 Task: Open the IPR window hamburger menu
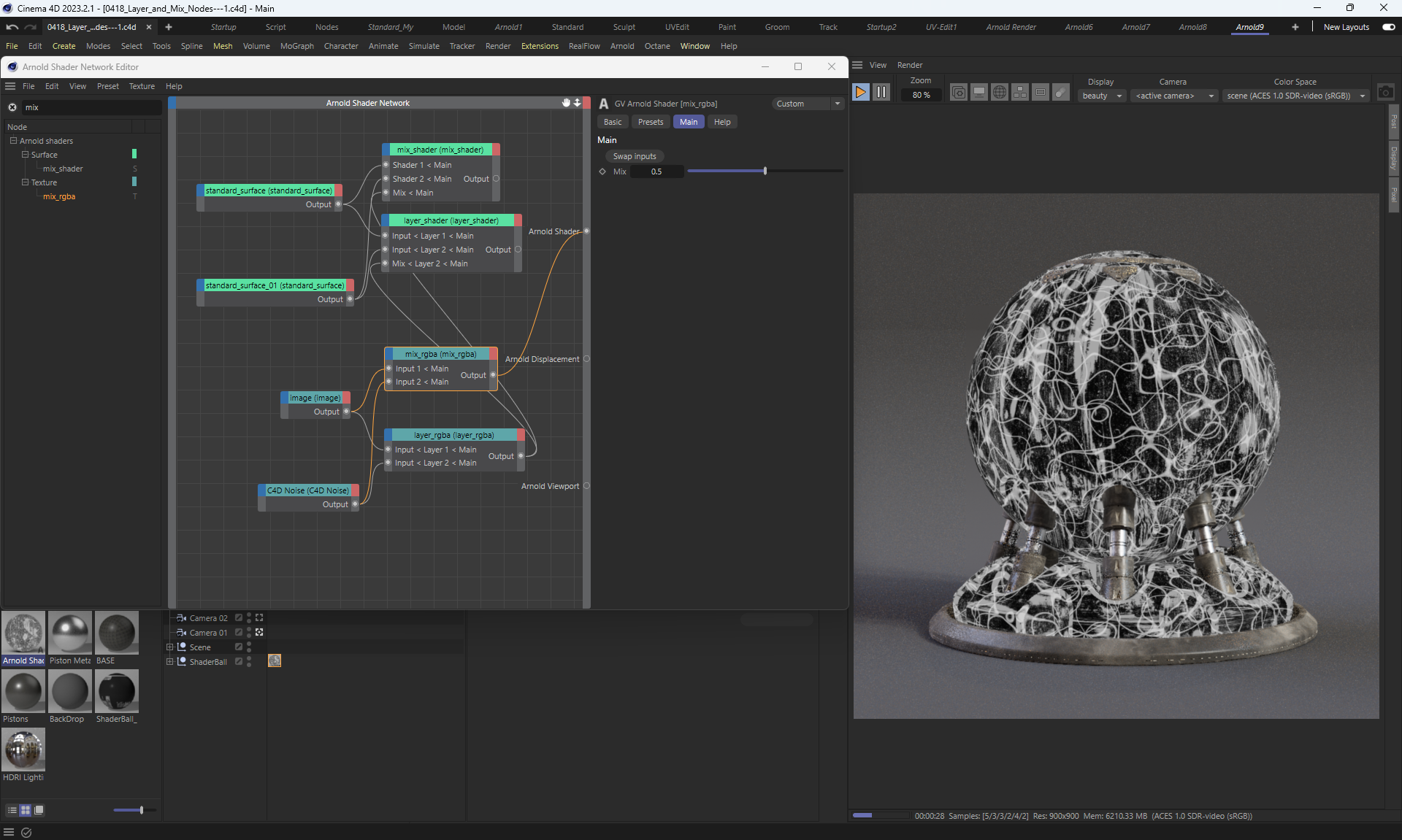tap(857, 65)
